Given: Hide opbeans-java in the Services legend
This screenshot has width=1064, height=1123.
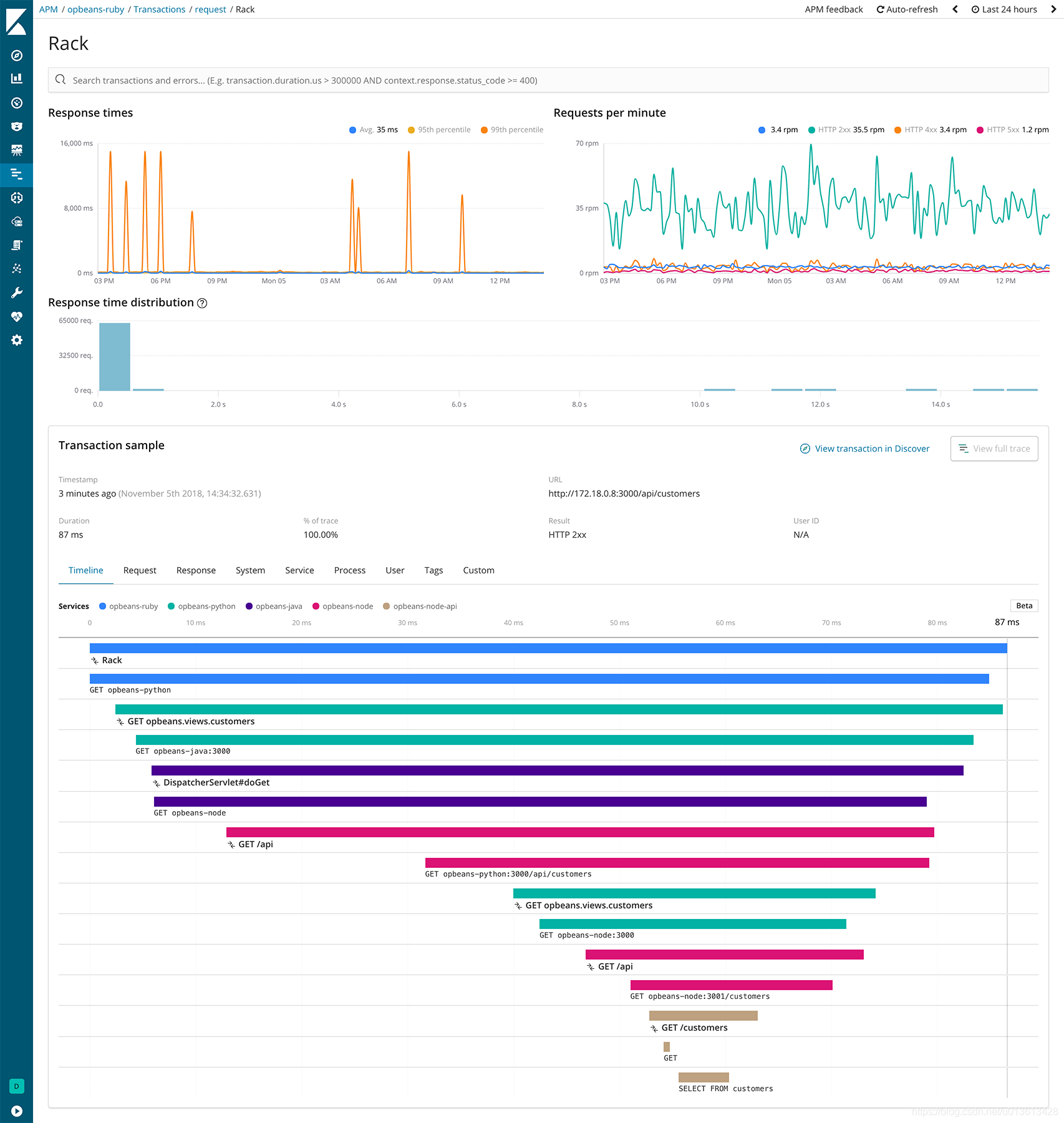Looking at the screenshot, I should click(274, 606).
